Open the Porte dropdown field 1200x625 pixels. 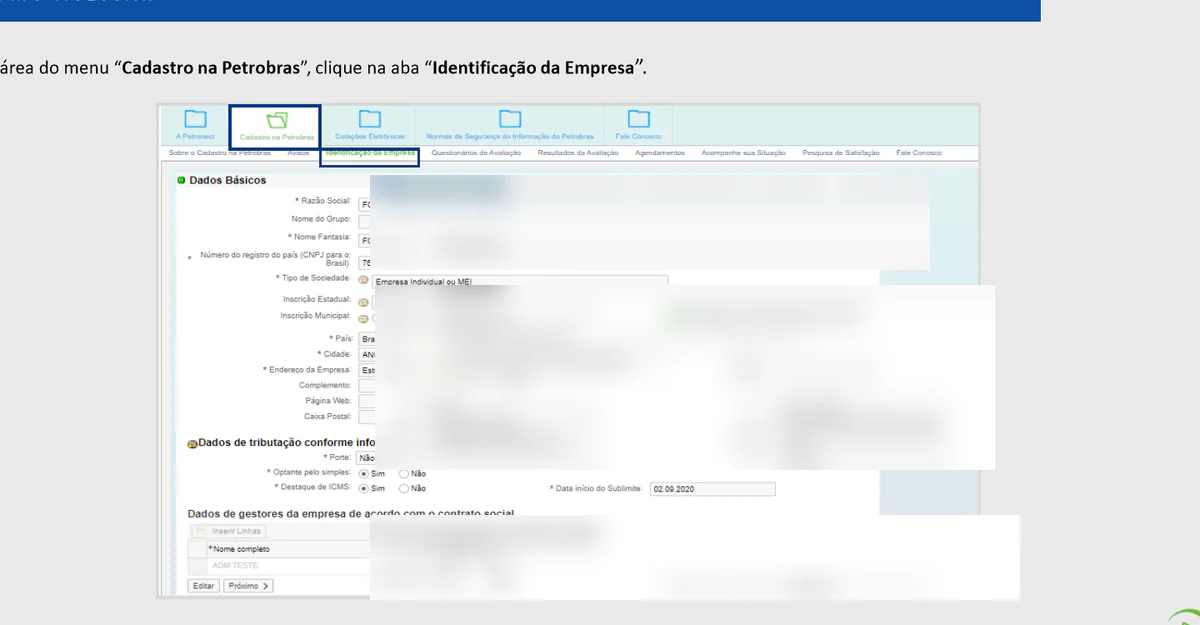coord(366,457)
